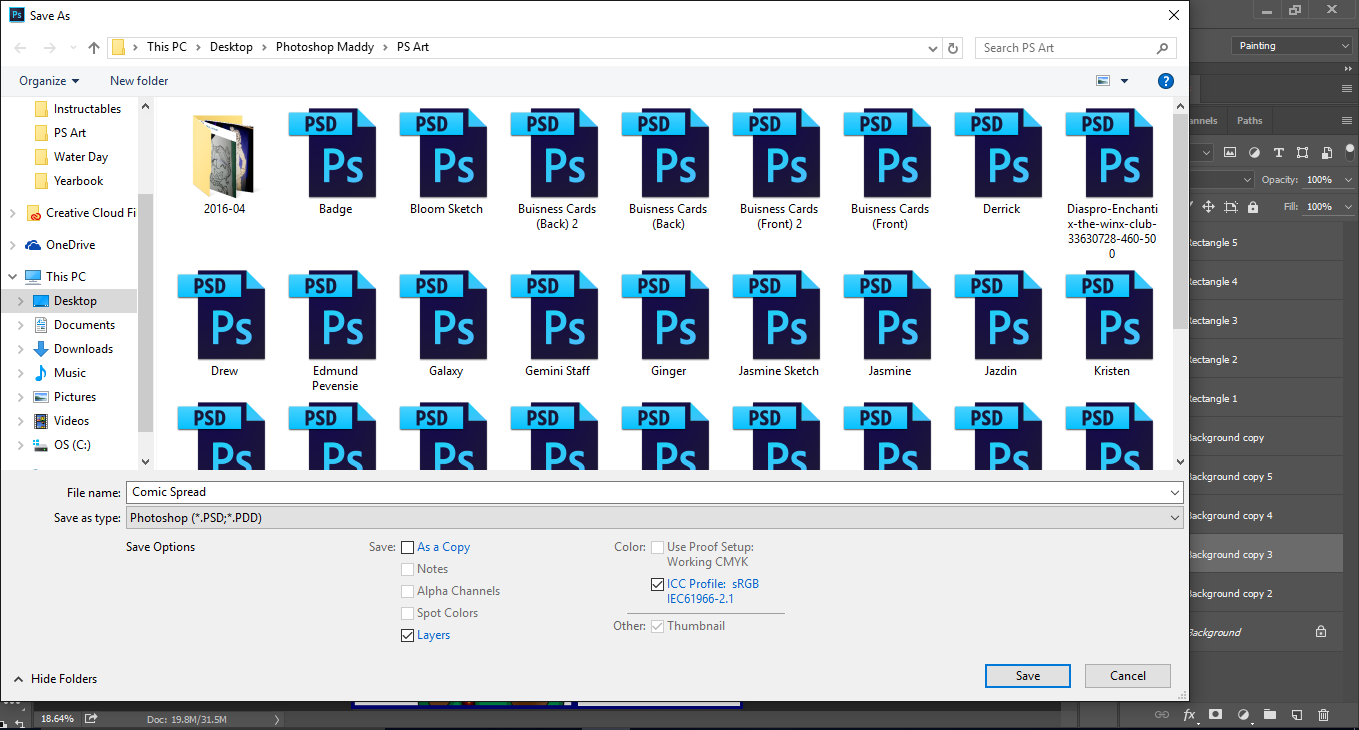Click the search magnifier icon in Search PS Art
This screenshot has height=730, width=1359.
tap(1162, 47)
